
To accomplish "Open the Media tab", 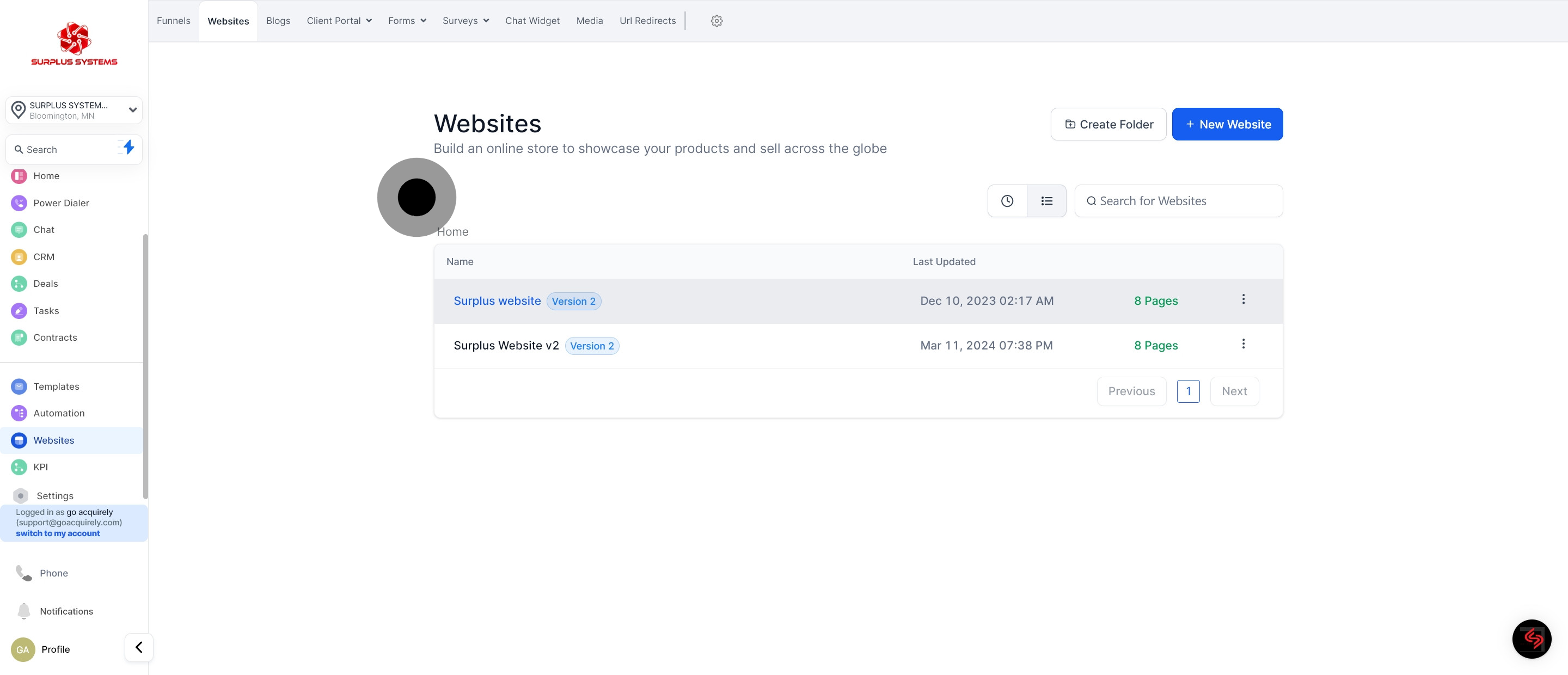I will 589,20.
